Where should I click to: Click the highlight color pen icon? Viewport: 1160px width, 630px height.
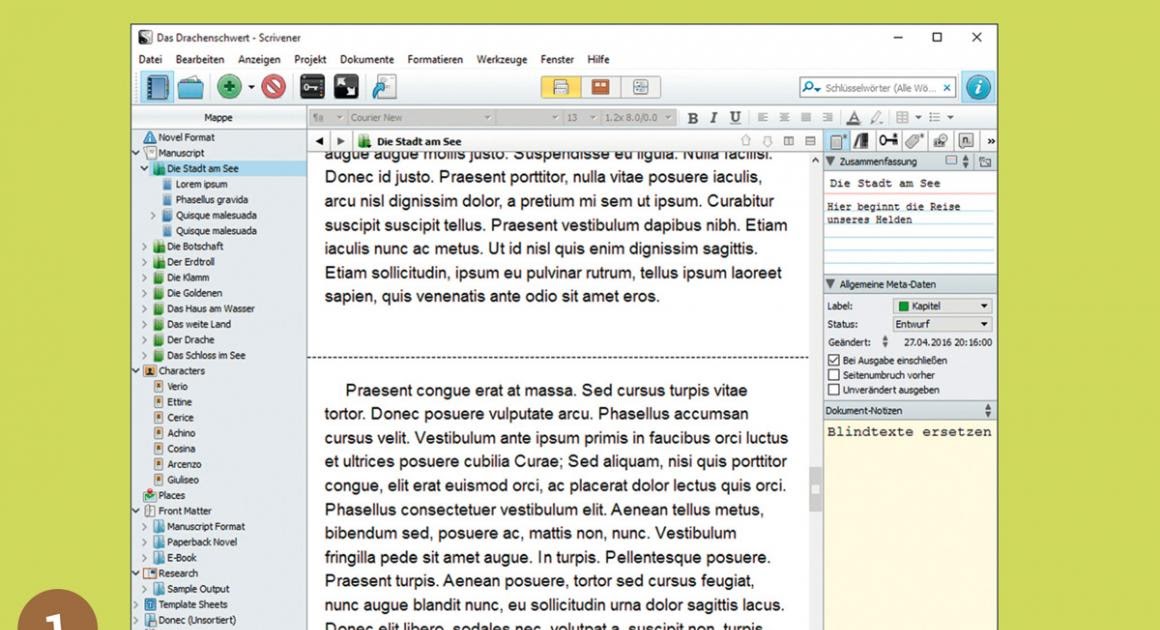877,118
